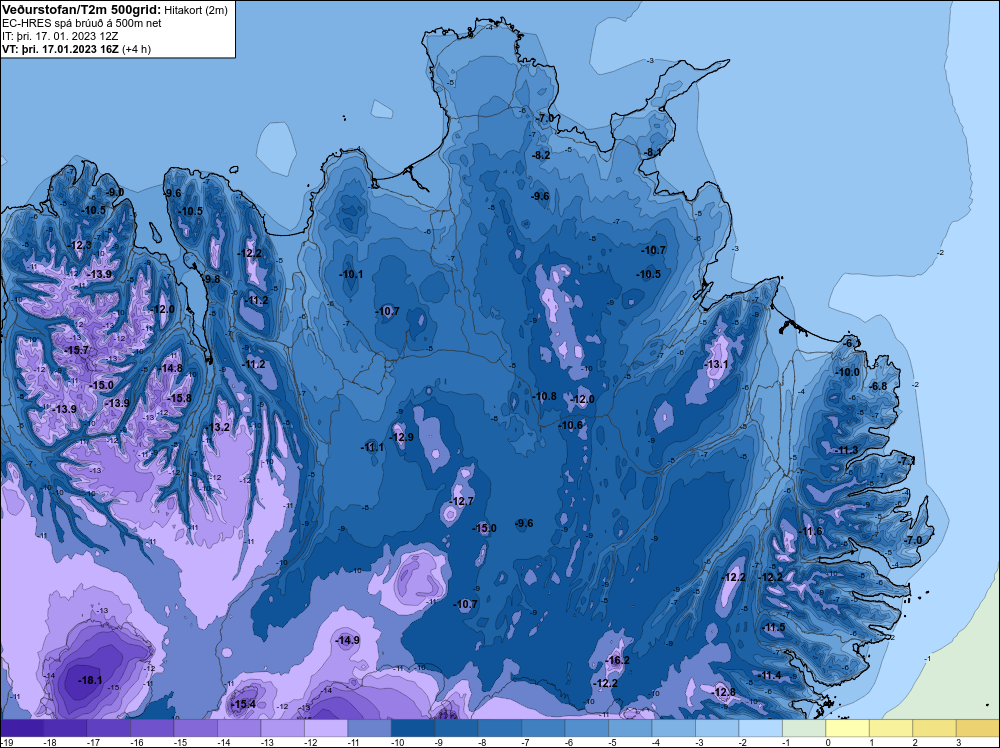Screen dimensions: 1000x748
Task: Click the -12.8 temperature value
Action: [723, 692]
